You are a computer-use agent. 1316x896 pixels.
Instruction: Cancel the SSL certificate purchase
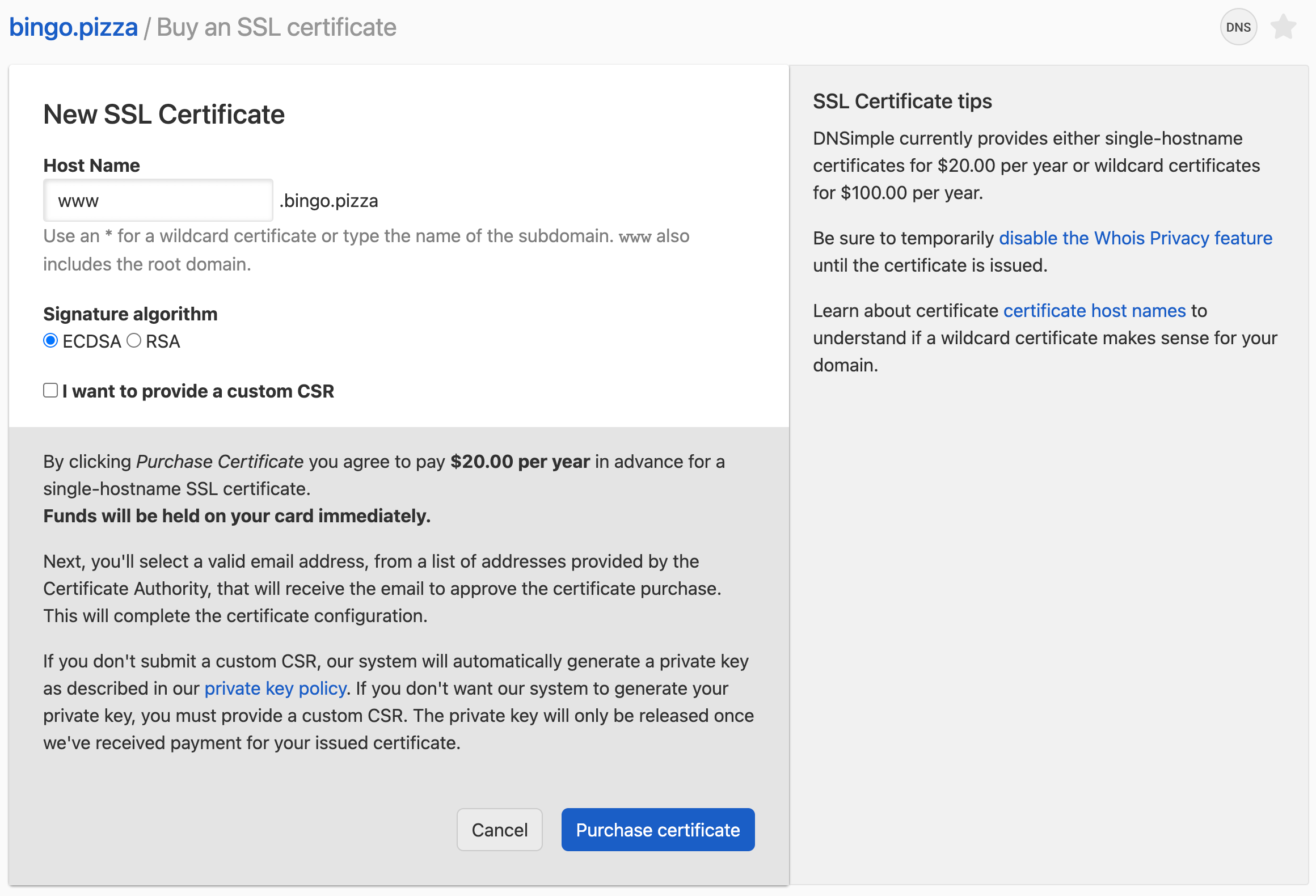499,829
